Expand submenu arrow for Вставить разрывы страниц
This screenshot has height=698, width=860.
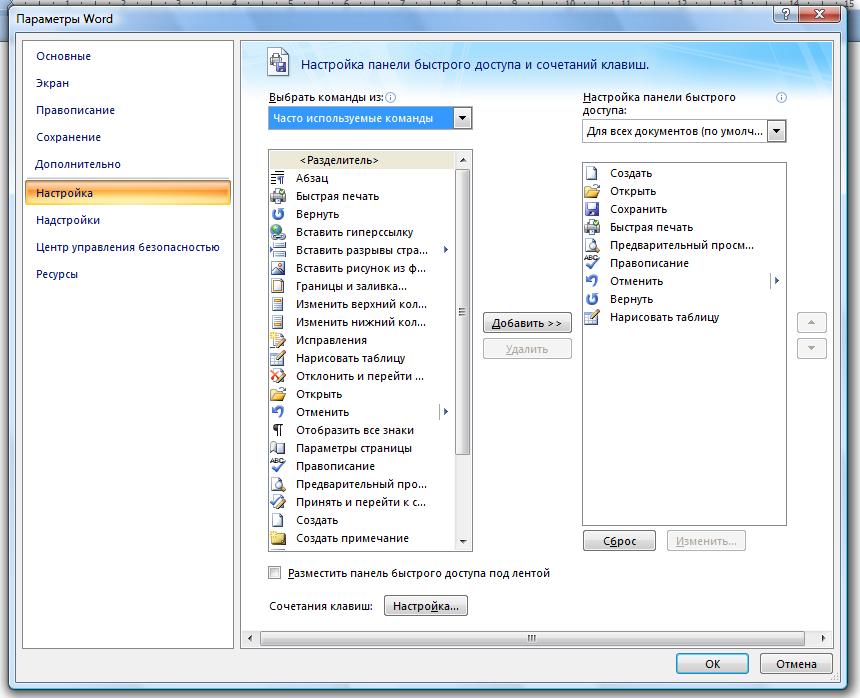tap(446, 250)
